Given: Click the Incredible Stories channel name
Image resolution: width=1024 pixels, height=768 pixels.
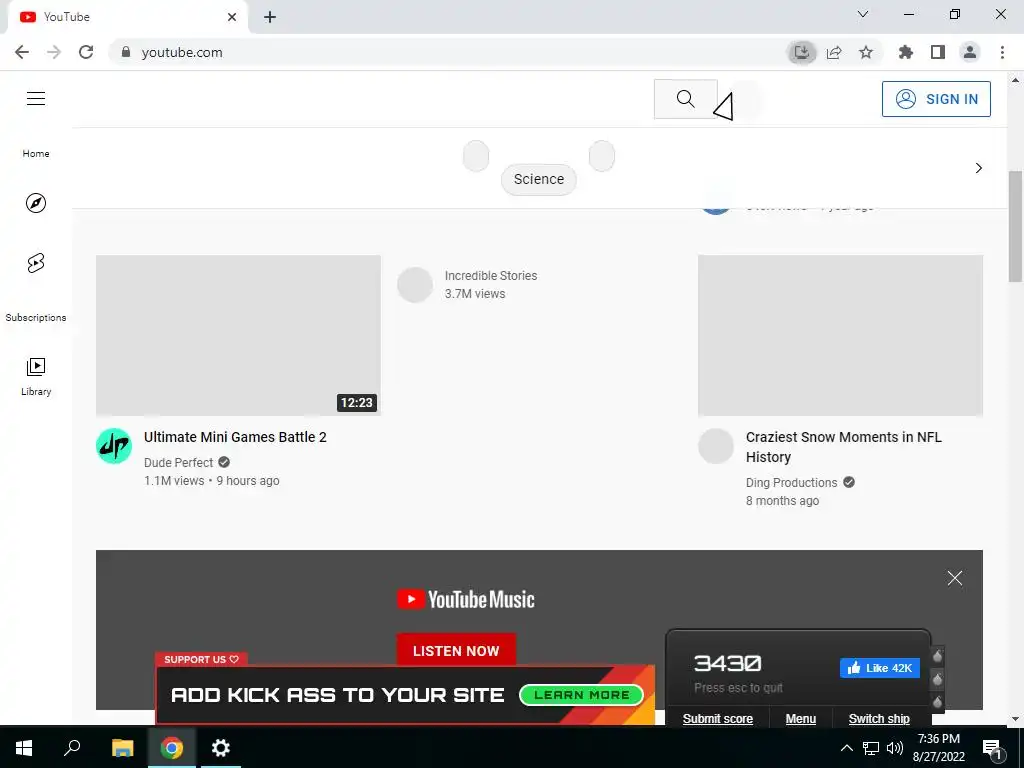Looking at the screenshot, I should (491, 276).
